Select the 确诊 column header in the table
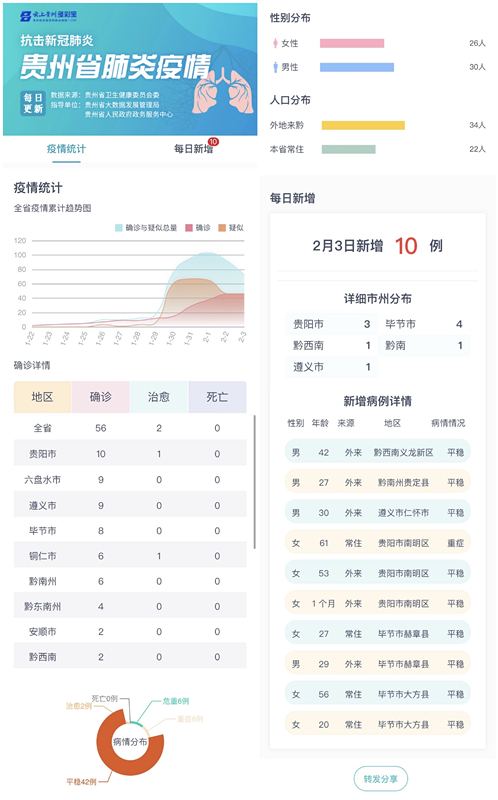Viewport: 498px width, 800px height. pos(101,397)
